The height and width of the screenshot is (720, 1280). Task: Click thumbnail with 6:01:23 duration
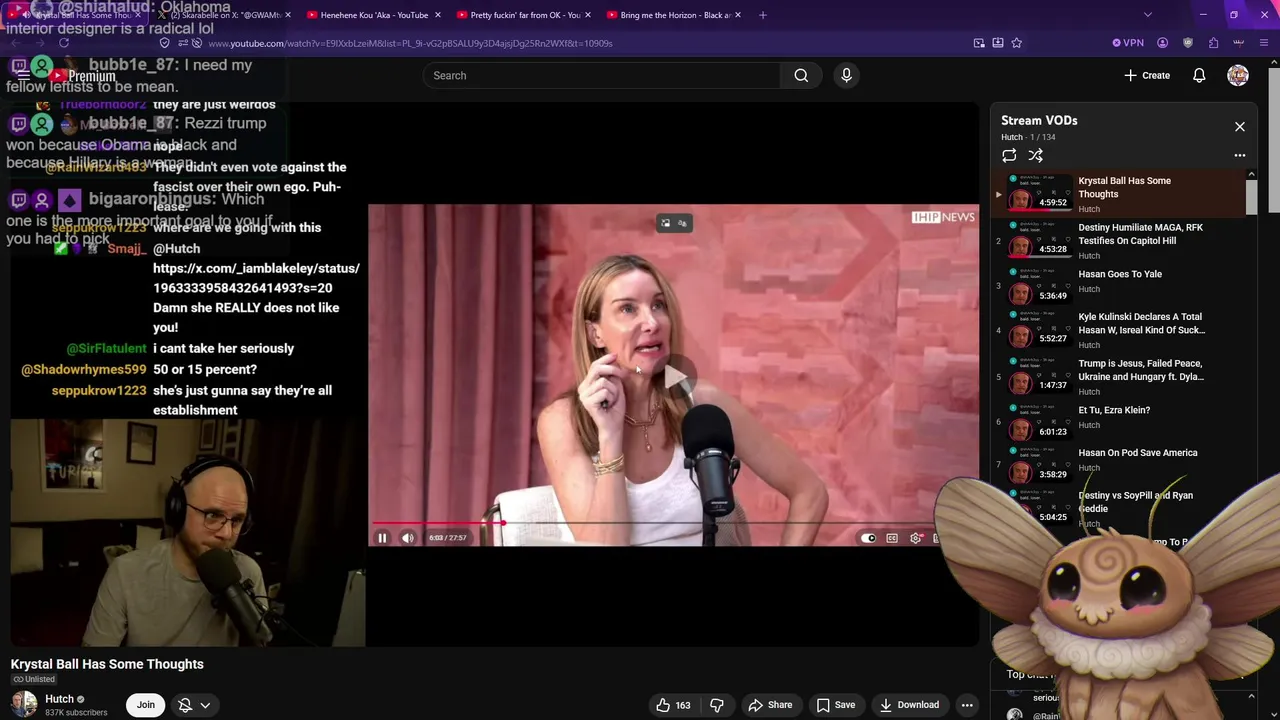tap(1039, 421)
